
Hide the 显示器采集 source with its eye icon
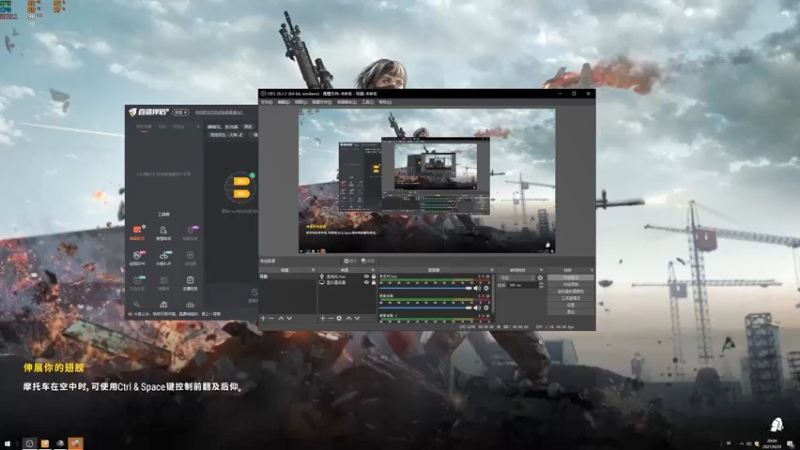coord(366,282)
